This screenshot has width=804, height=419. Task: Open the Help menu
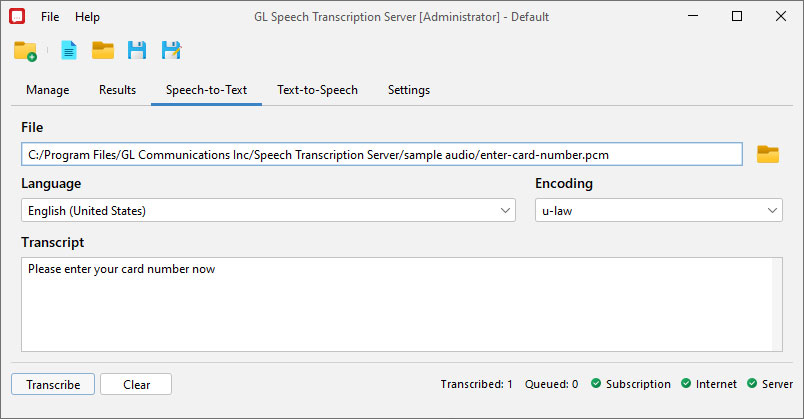click(87, 17)
